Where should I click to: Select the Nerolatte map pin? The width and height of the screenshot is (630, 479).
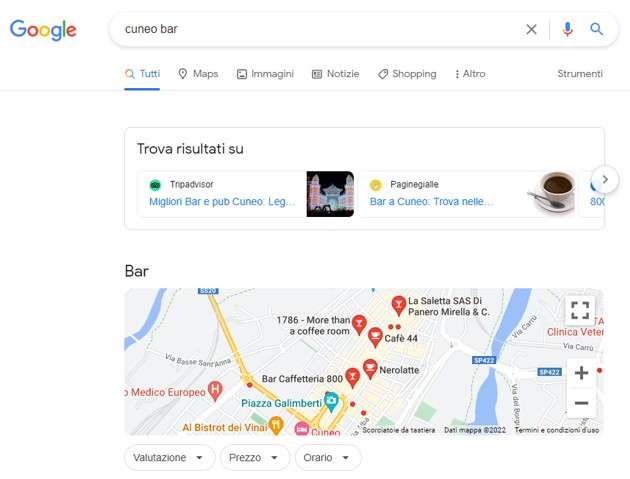370,369
